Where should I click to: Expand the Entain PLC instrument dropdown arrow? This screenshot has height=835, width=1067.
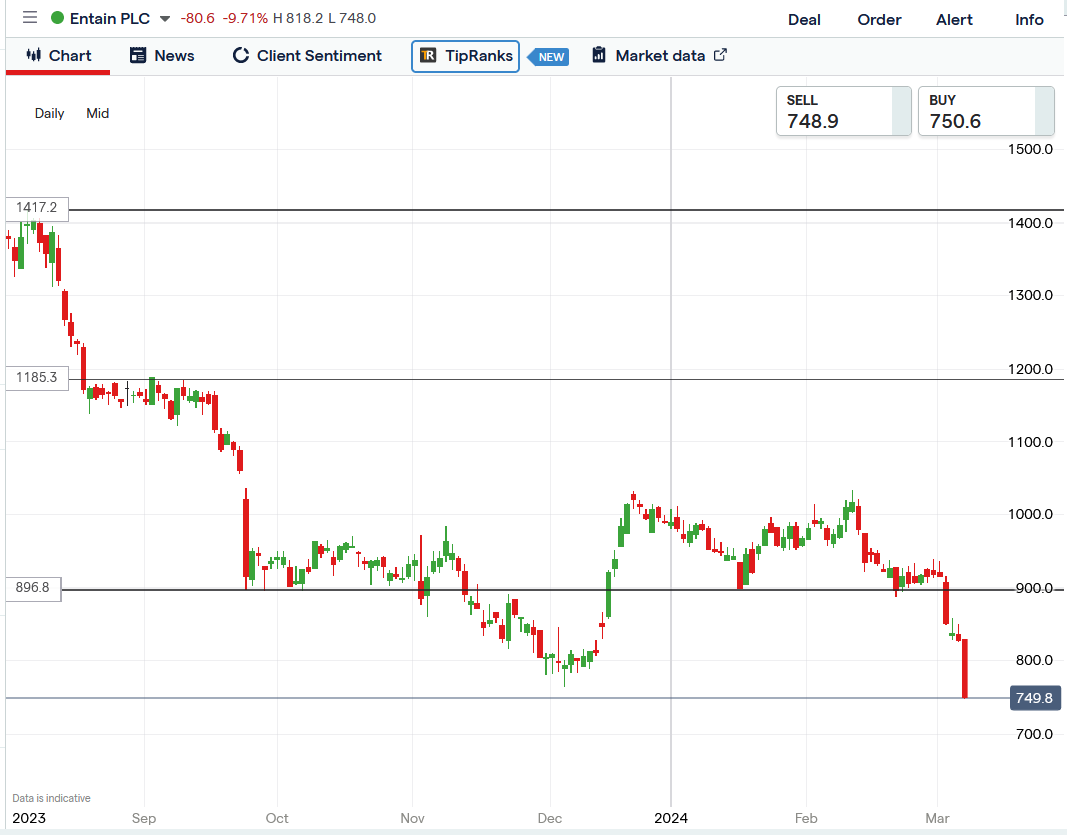pos(165,19)
